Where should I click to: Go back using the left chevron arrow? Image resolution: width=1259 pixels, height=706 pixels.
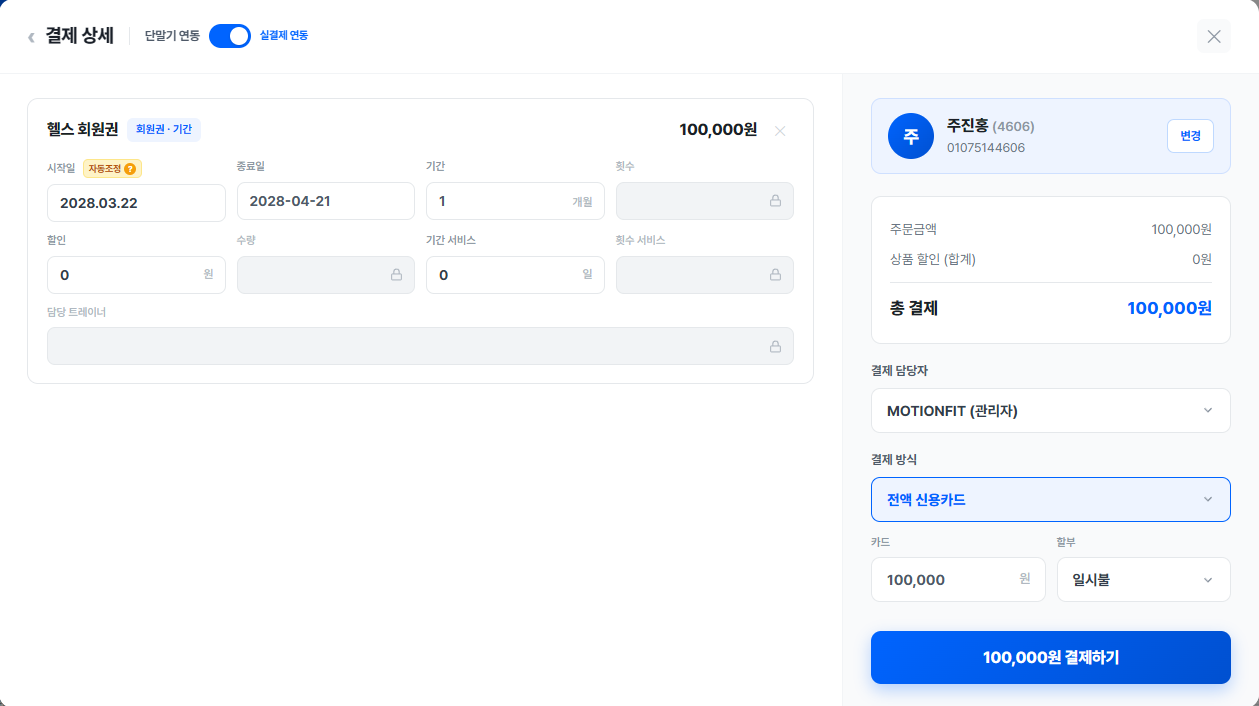pyautogui.click(x=31, y=37)
